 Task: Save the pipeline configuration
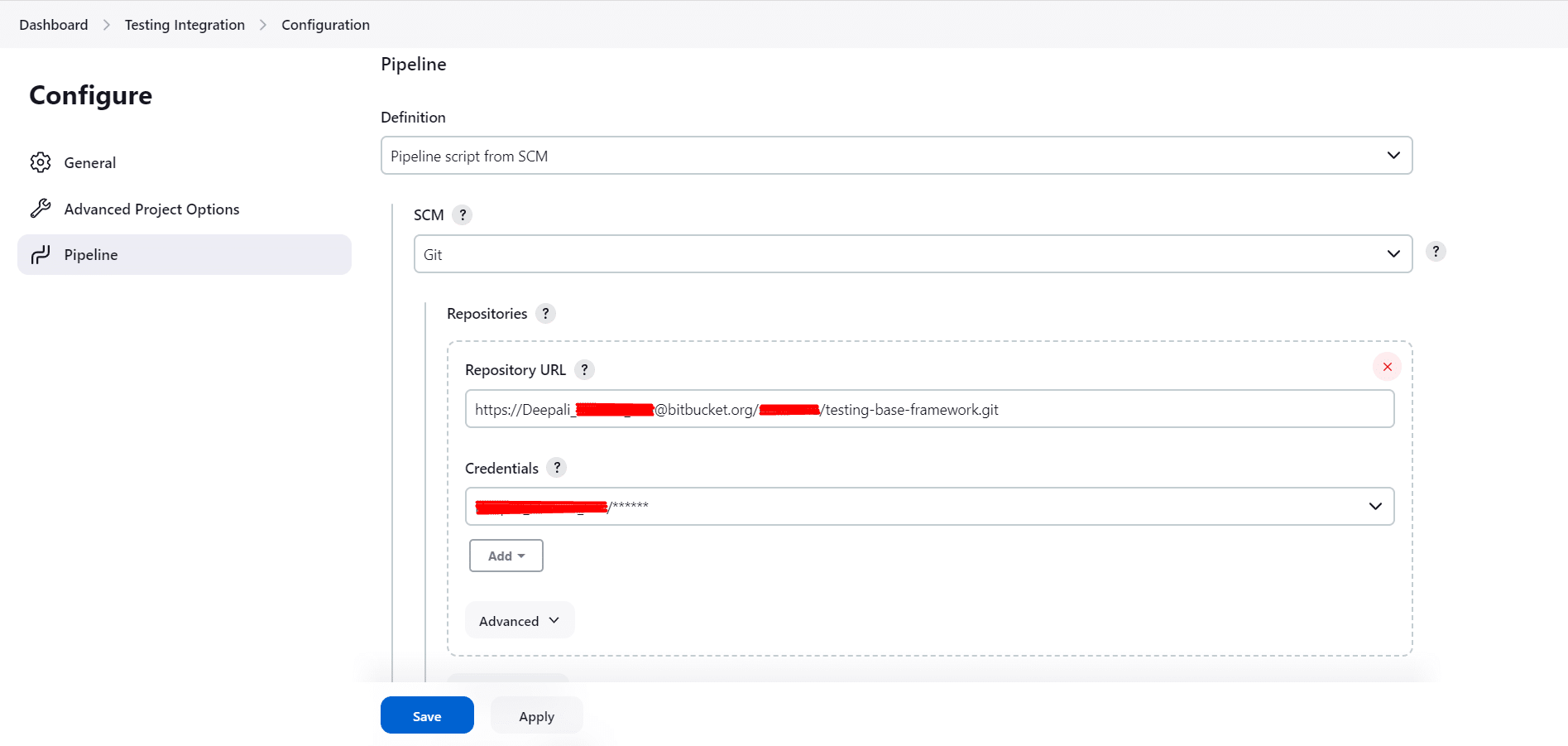427,715
